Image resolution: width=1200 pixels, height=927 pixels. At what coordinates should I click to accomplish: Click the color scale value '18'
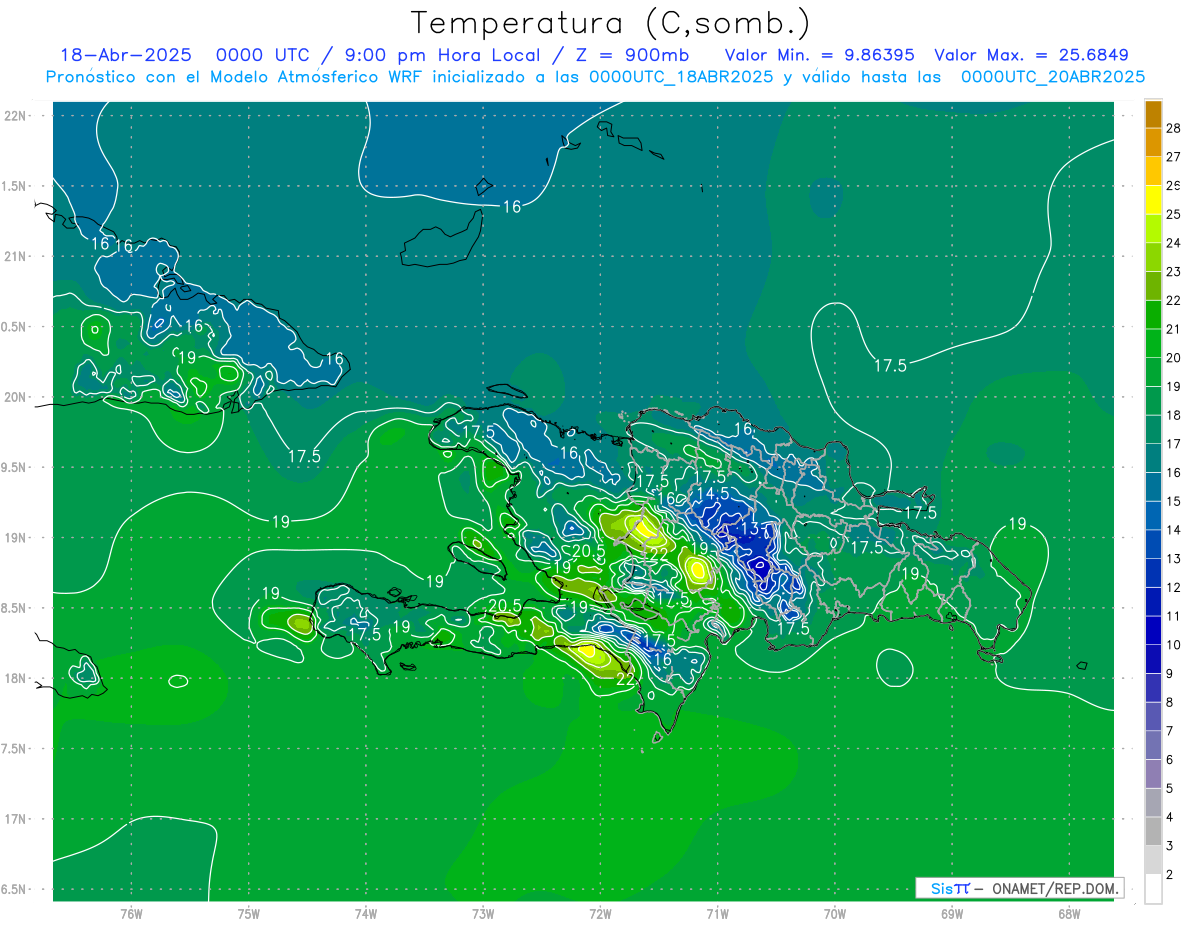(x=1173, y=415)
